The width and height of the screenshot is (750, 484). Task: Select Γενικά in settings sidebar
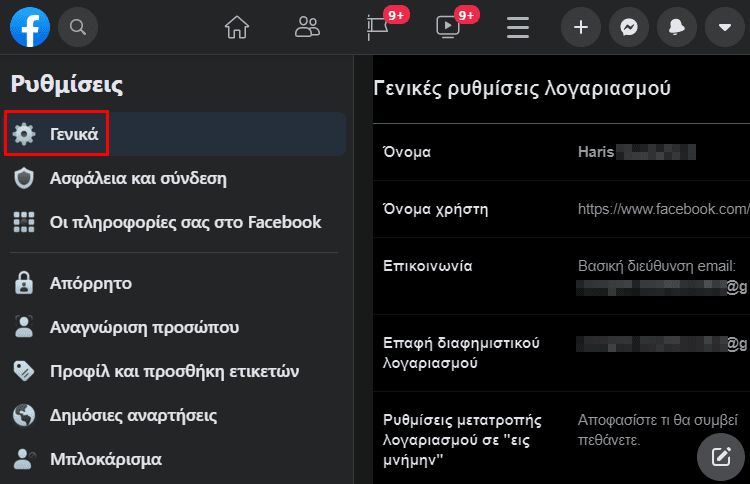click(x=175, y=134)
